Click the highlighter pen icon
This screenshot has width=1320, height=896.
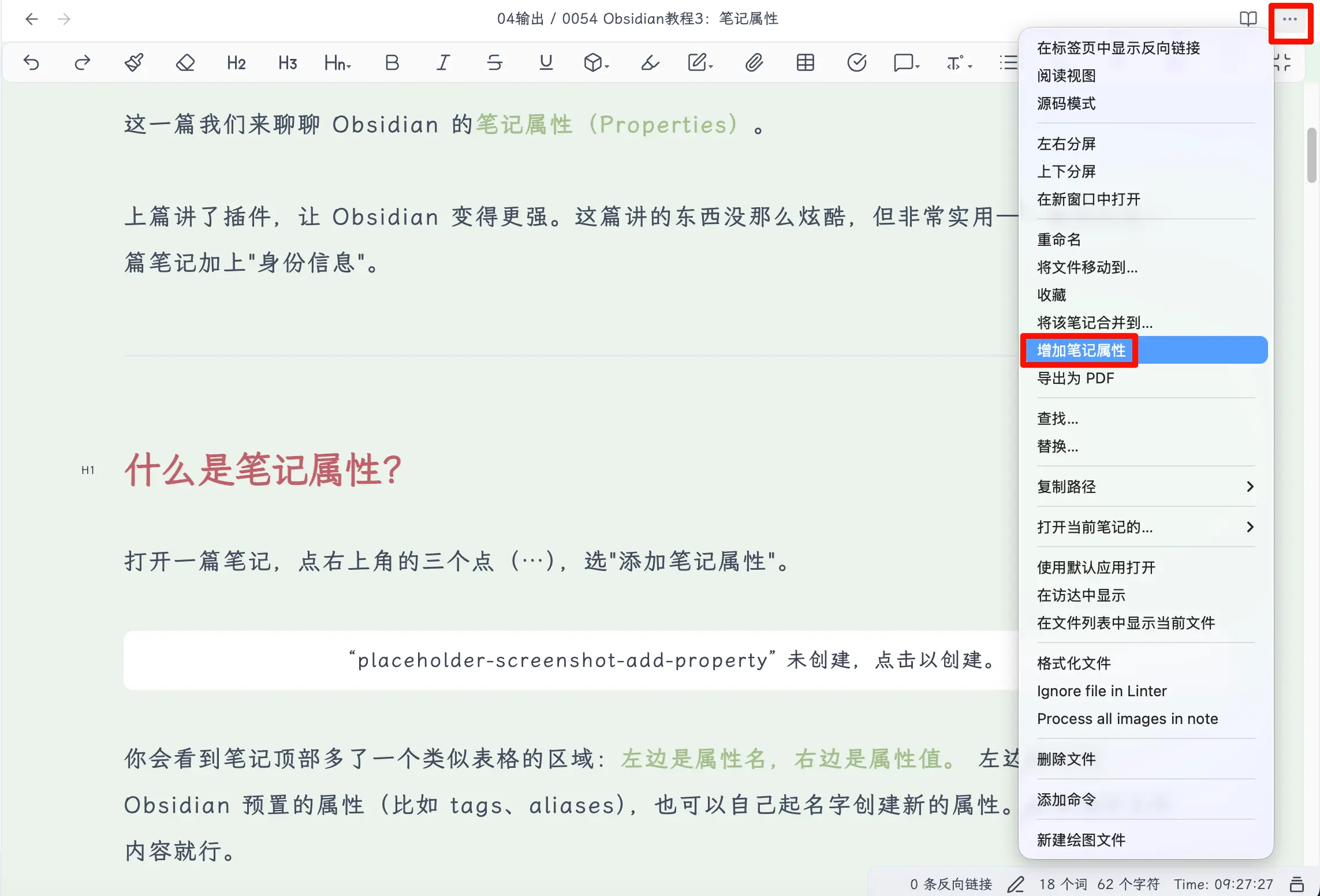[650, 62]
